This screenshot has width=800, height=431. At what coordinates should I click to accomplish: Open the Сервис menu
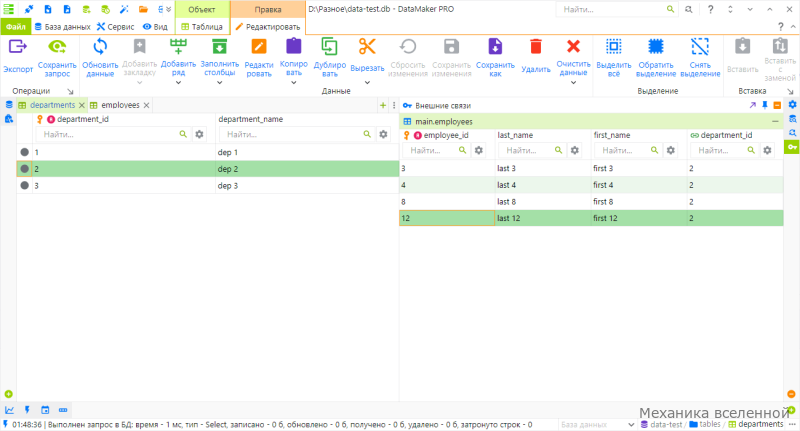point(116,27)
